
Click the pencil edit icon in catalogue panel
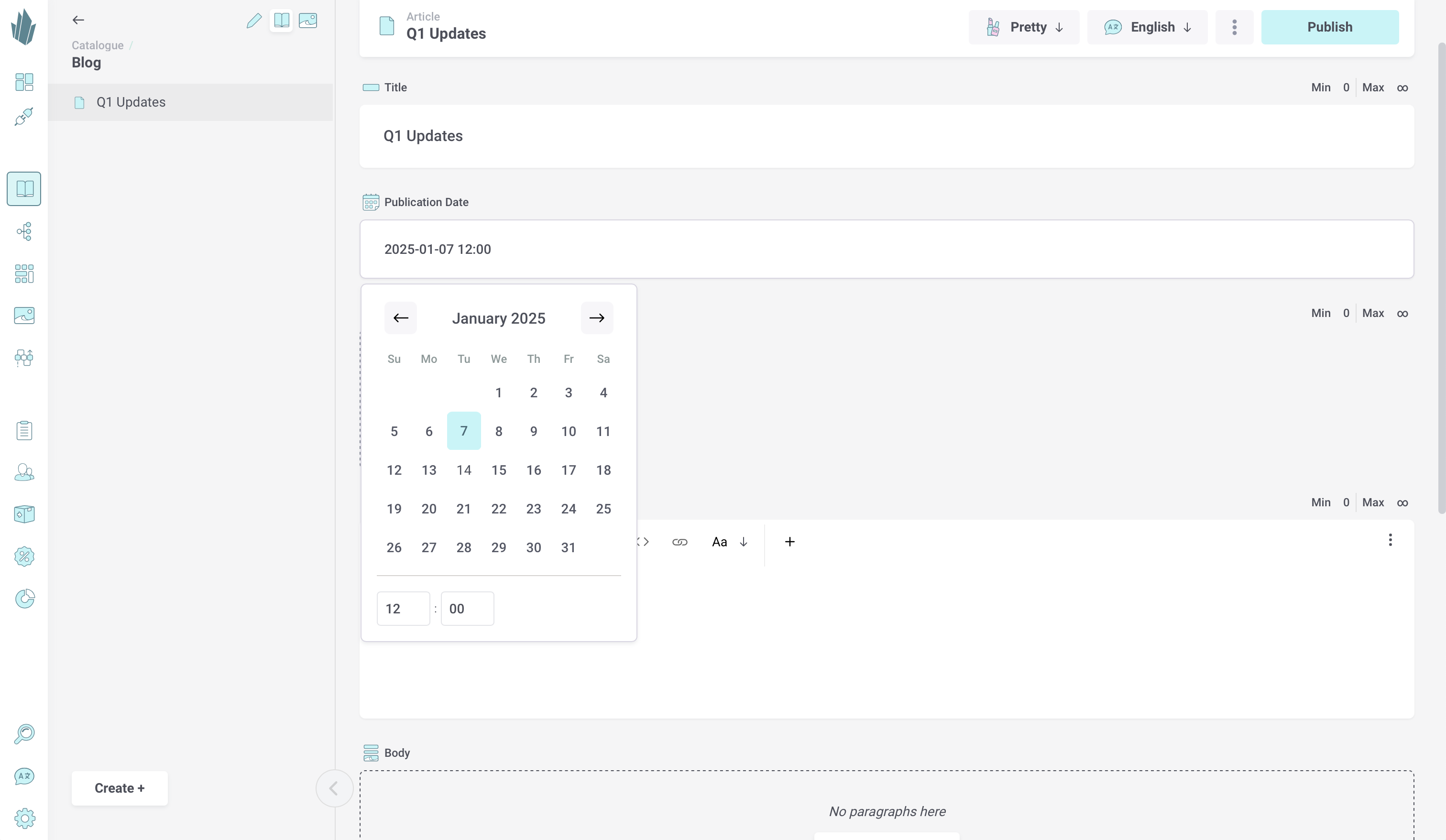254,21
